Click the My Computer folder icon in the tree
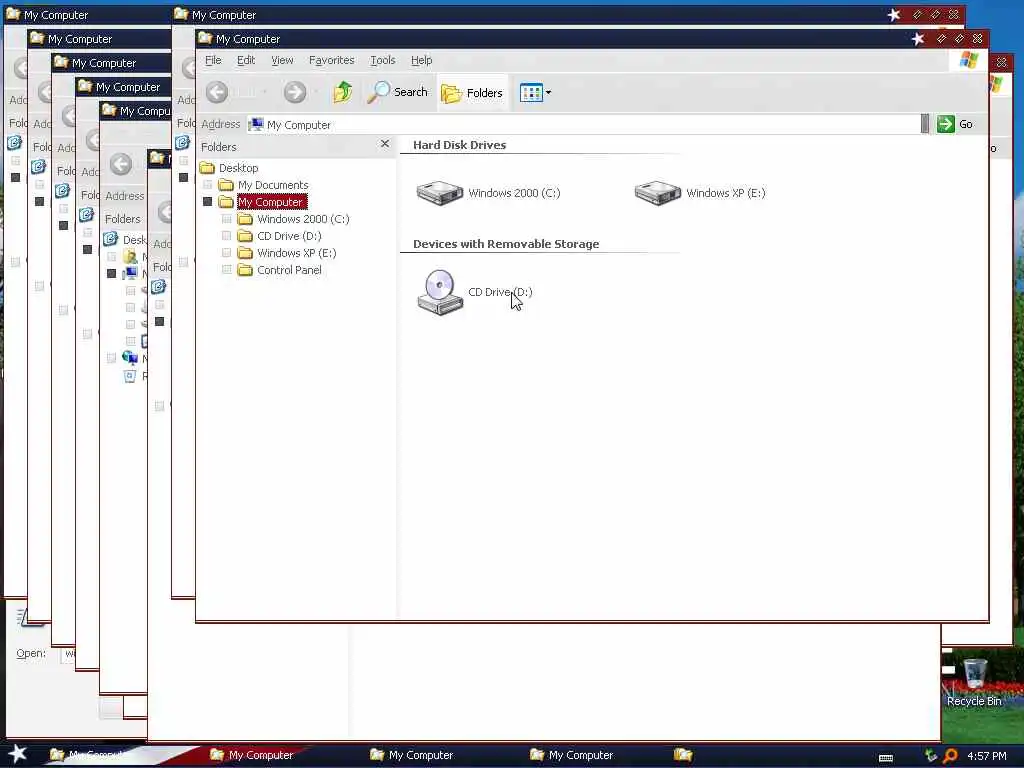This screenshot has height=768, width=1024. tap(226, 202)
